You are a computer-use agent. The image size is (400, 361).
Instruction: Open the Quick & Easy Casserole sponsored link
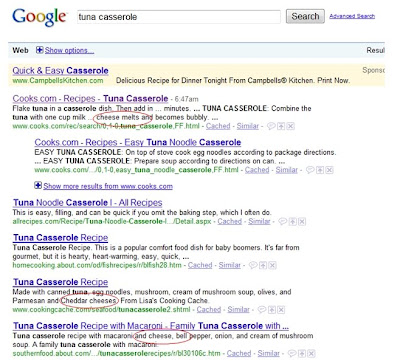click(60, 70)
